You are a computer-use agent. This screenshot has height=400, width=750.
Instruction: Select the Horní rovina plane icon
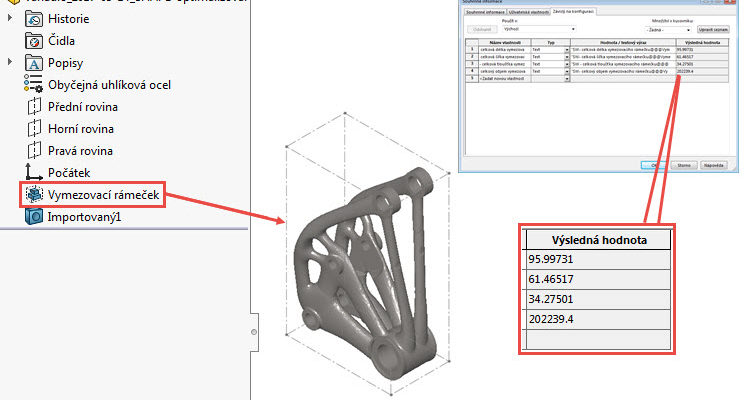[x=34, y=128]
